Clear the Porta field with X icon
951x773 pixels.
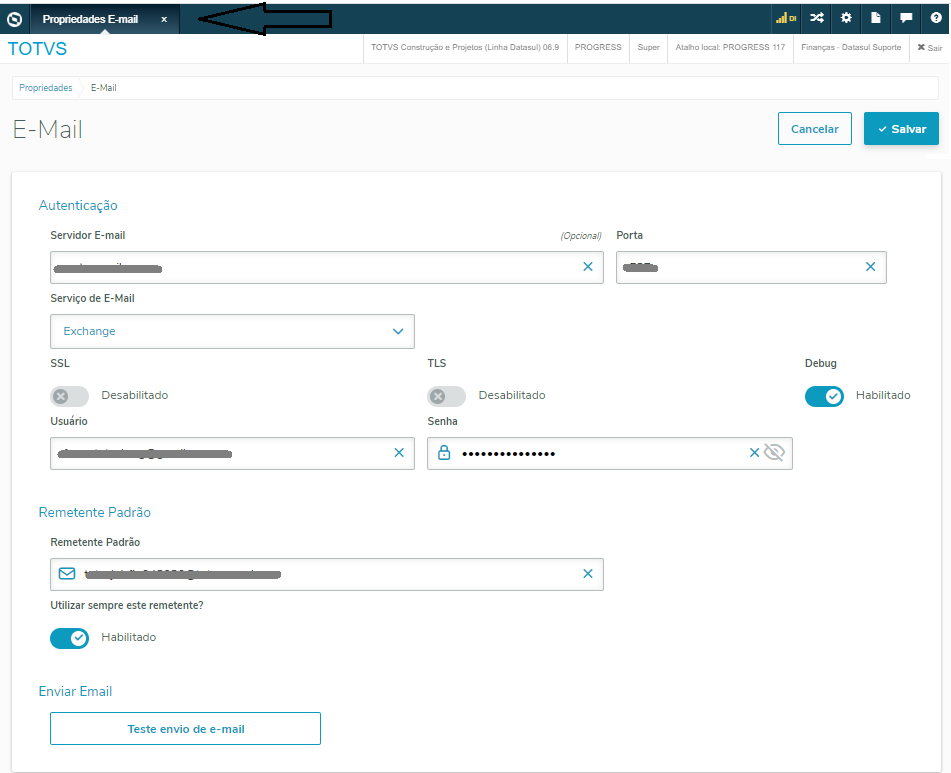coord(870,267)
